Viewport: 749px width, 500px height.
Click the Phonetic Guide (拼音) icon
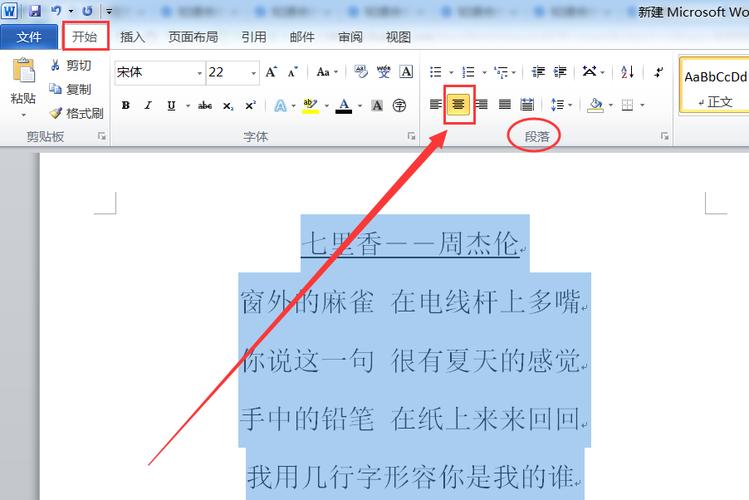(x=384, y=72)
